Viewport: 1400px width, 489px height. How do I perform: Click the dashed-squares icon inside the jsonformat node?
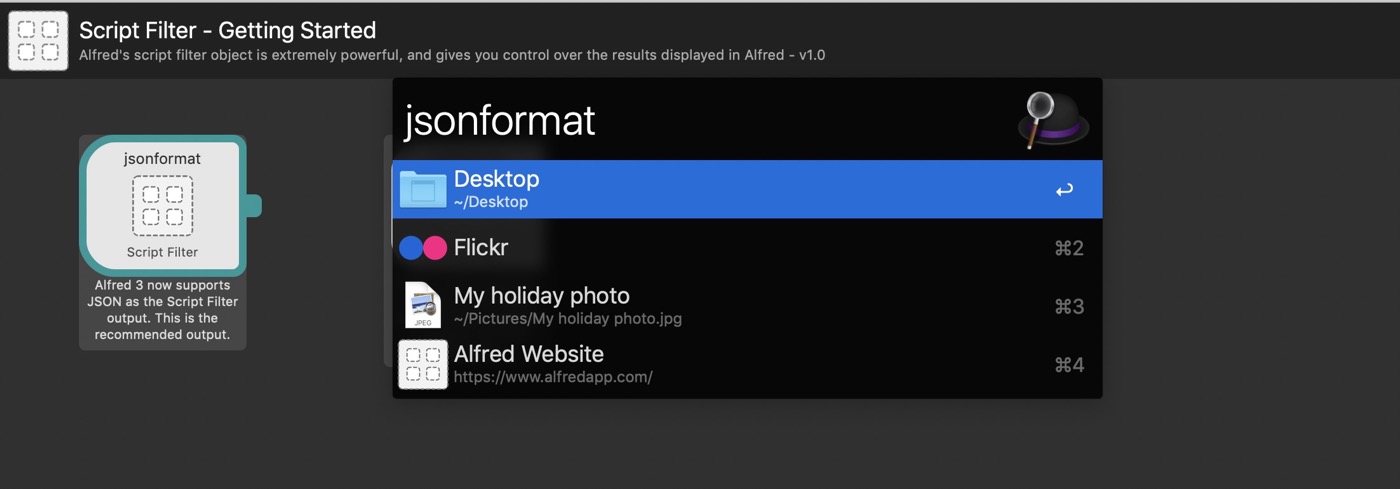pyautogui.click(x=162, y=203)
